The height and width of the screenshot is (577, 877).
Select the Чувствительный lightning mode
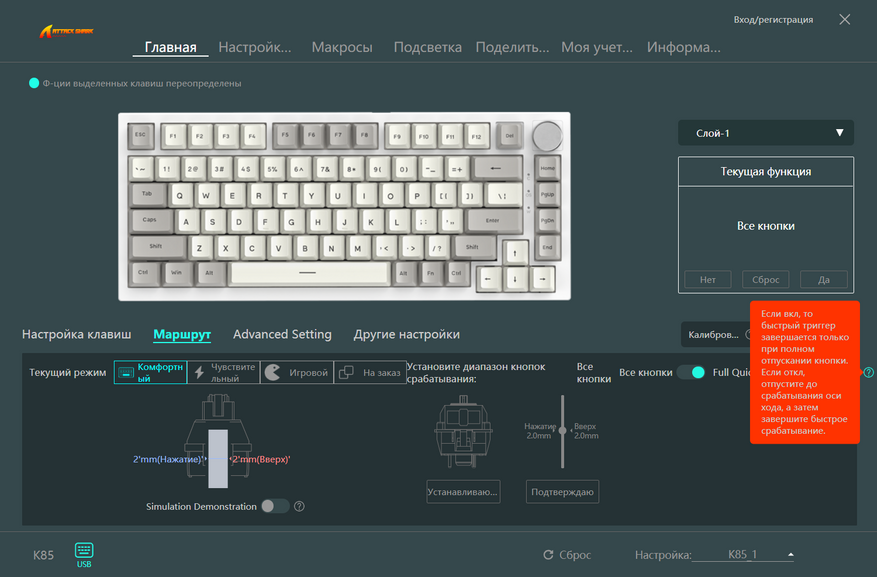[x=224, y=372]
